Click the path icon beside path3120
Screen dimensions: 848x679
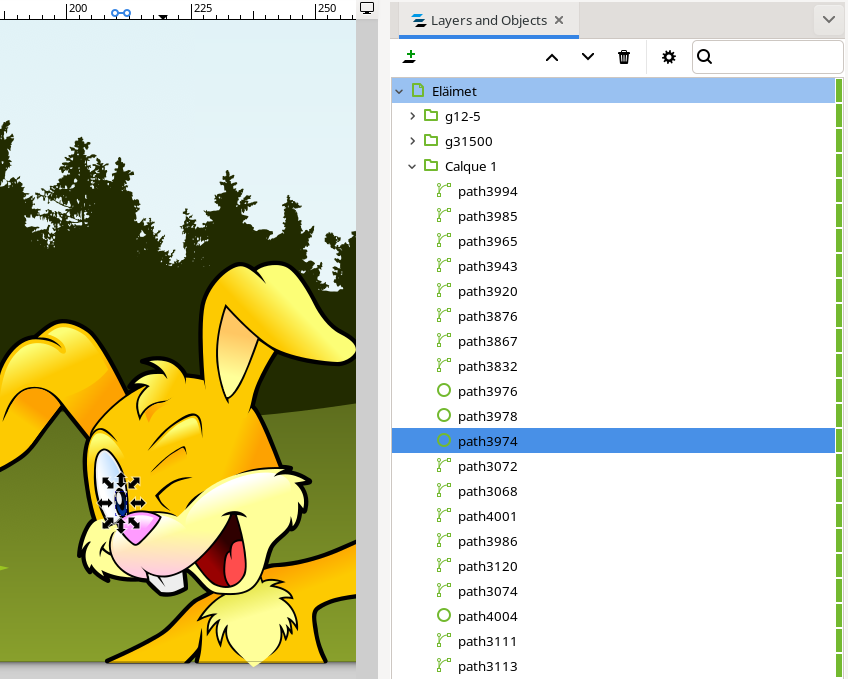[x=444, y=565]
